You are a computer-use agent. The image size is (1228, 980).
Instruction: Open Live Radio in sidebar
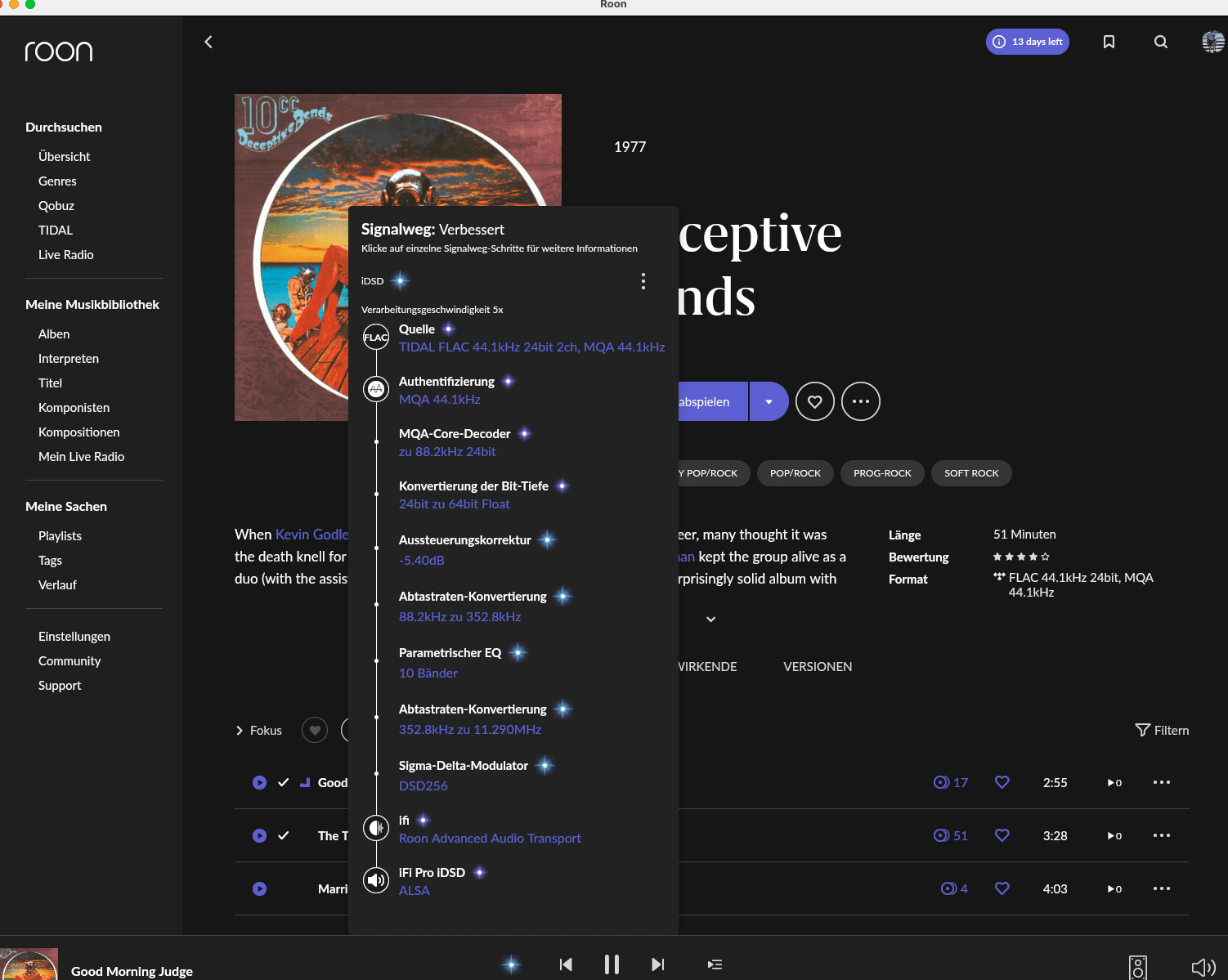(x=66, y=254)
